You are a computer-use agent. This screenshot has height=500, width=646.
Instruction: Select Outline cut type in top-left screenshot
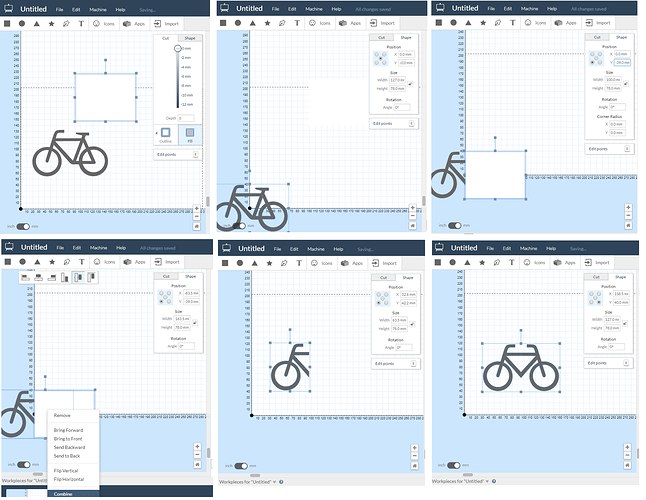(x=166, y=135)
